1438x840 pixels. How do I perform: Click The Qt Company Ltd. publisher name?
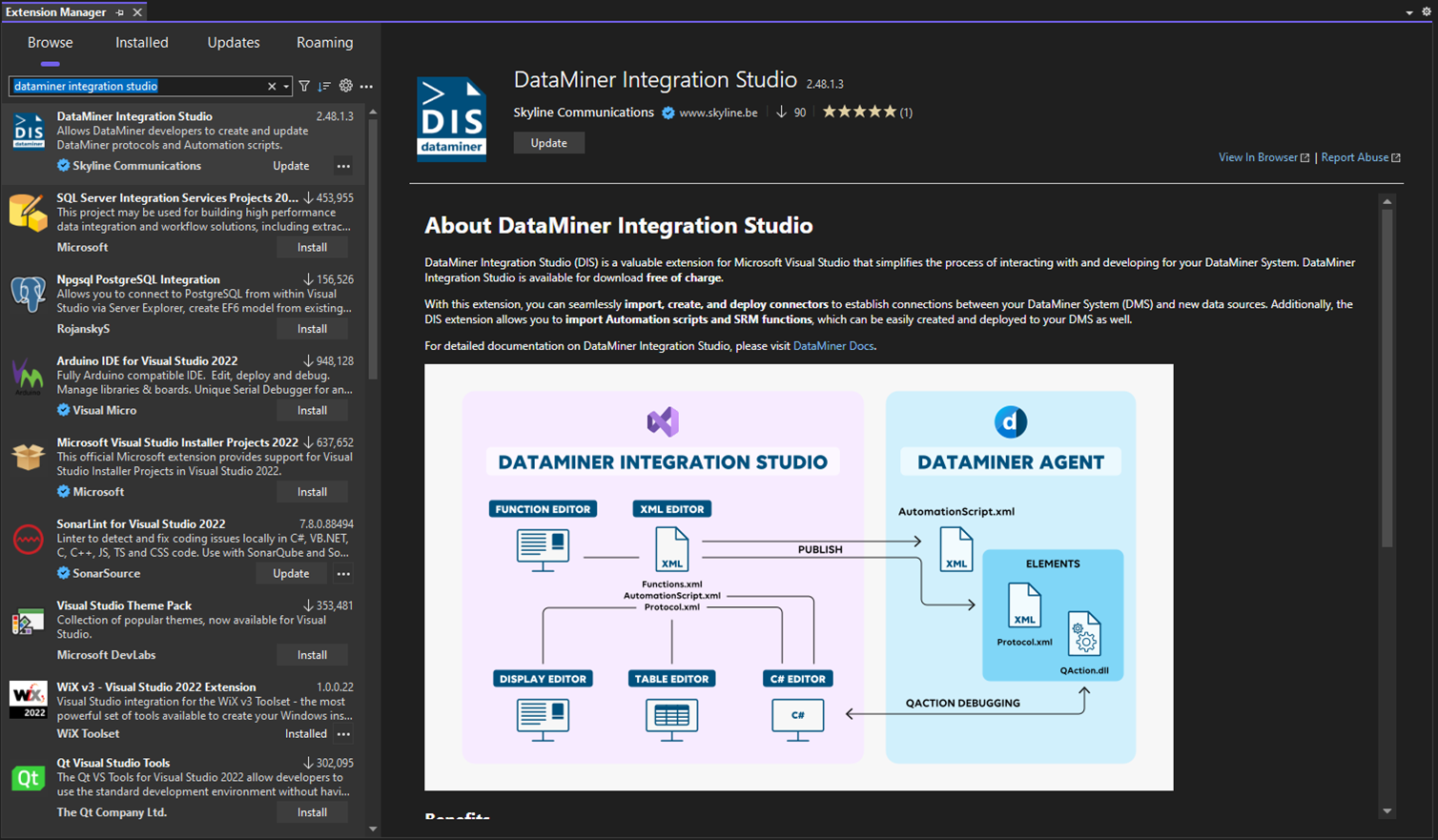coord(112,812)
